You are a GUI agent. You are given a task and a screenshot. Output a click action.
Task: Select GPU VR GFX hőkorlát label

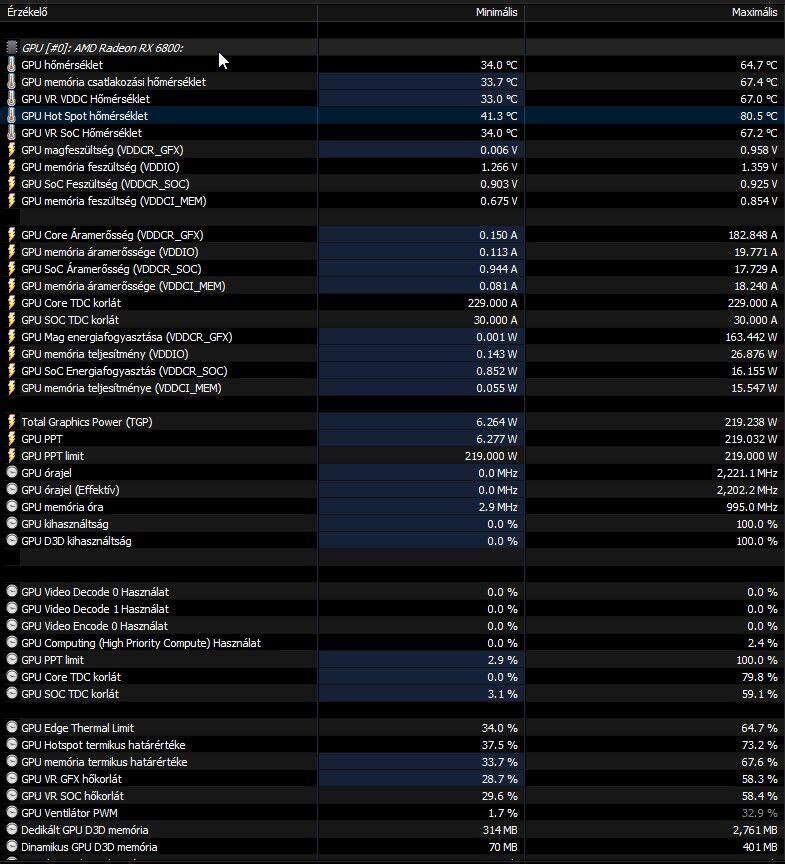[71, 779]
